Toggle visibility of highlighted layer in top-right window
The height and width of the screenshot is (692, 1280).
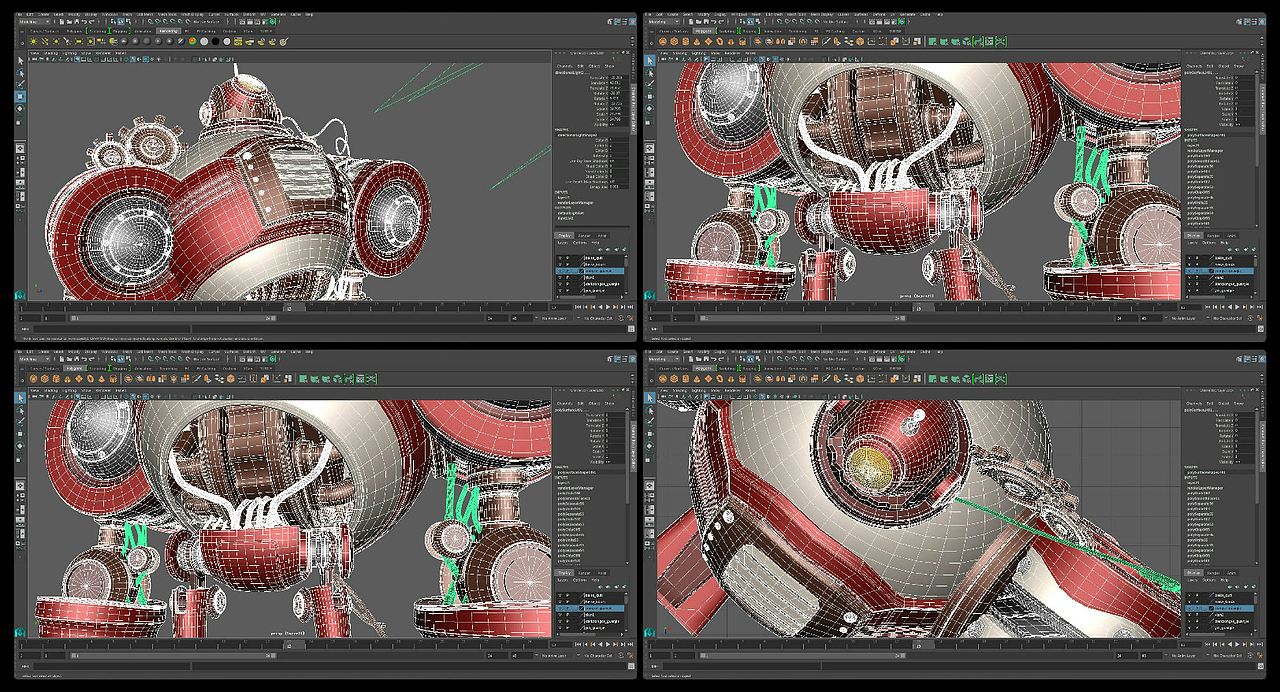pyautogui.click(x=1189, y=271)
